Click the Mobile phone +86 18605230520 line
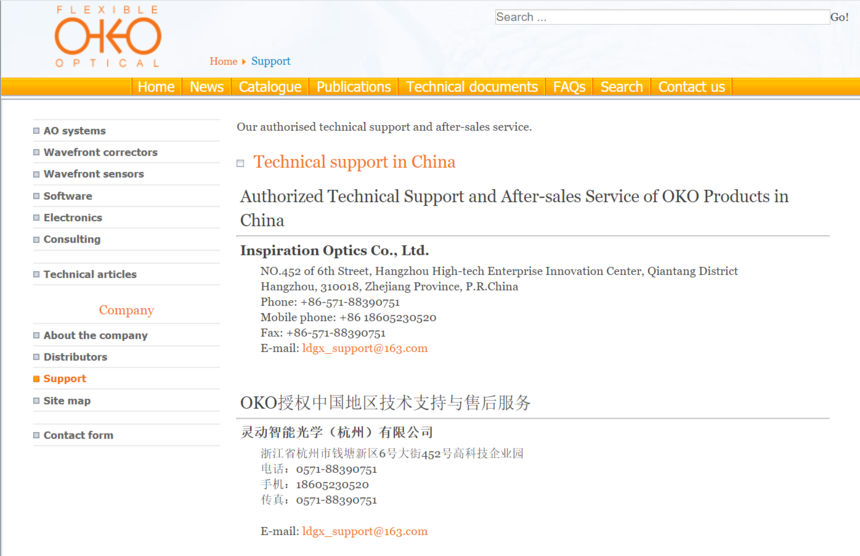Viewport: 860px width, 556px height. [x=348, y=317]
